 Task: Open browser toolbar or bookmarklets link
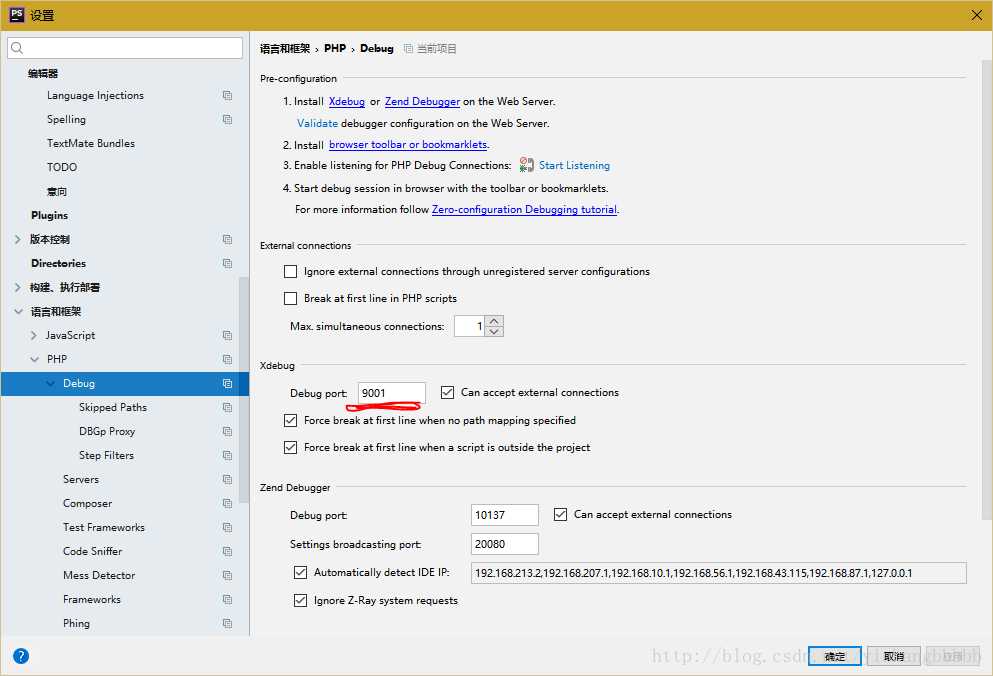408,144
